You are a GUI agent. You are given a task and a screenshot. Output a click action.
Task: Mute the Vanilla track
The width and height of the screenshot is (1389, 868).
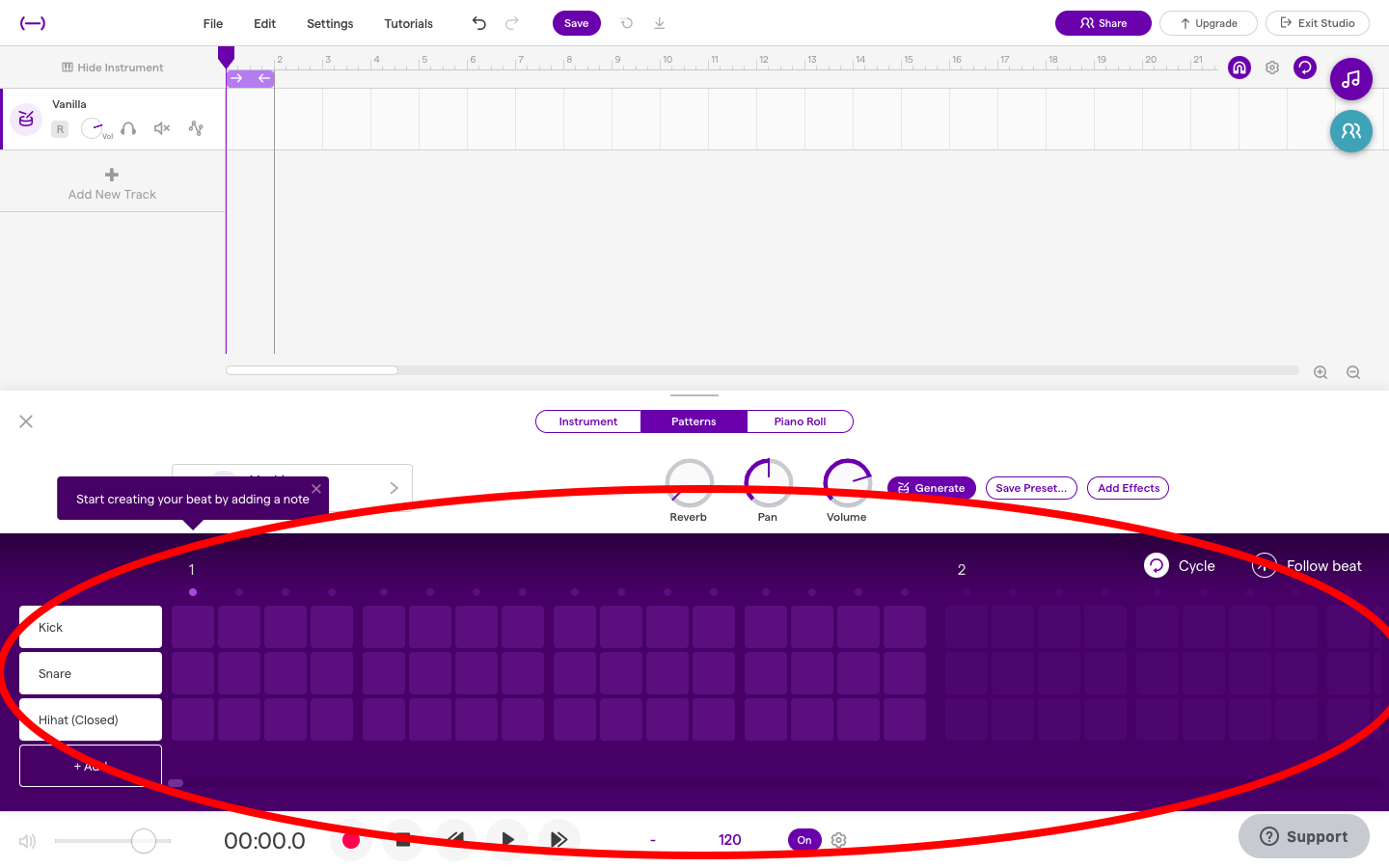[x=161, y=127]
